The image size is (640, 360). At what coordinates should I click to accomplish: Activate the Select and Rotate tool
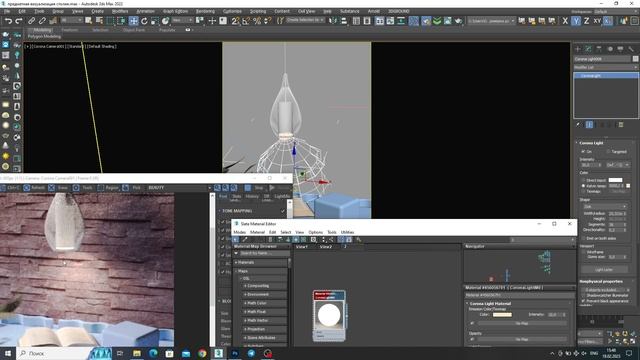pyautogui.click(x=144, y=21)
